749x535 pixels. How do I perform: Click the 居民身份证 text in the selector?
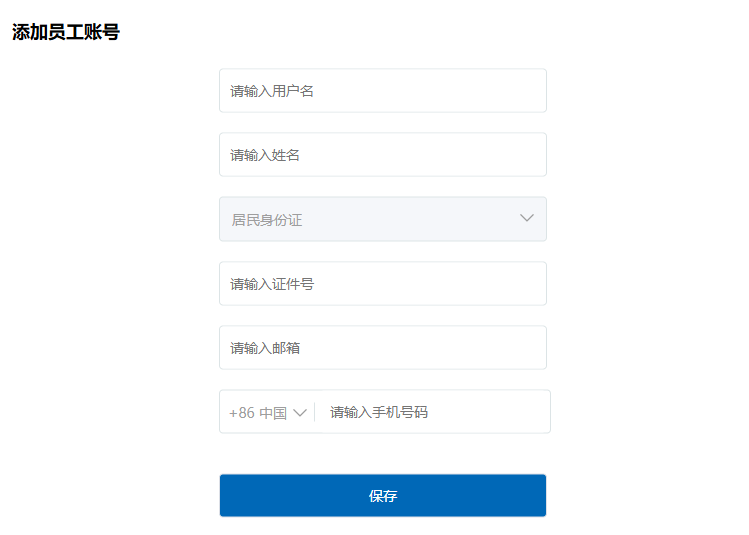(267, 220)
